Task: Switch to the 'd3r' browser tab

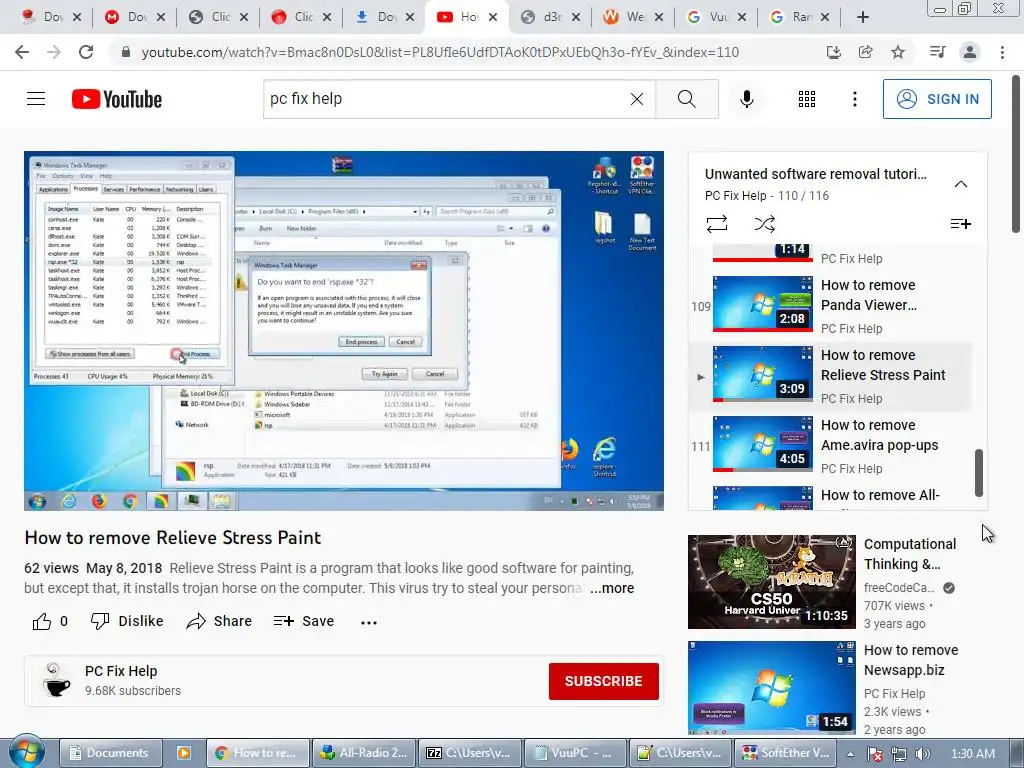Action: [551, 17]
